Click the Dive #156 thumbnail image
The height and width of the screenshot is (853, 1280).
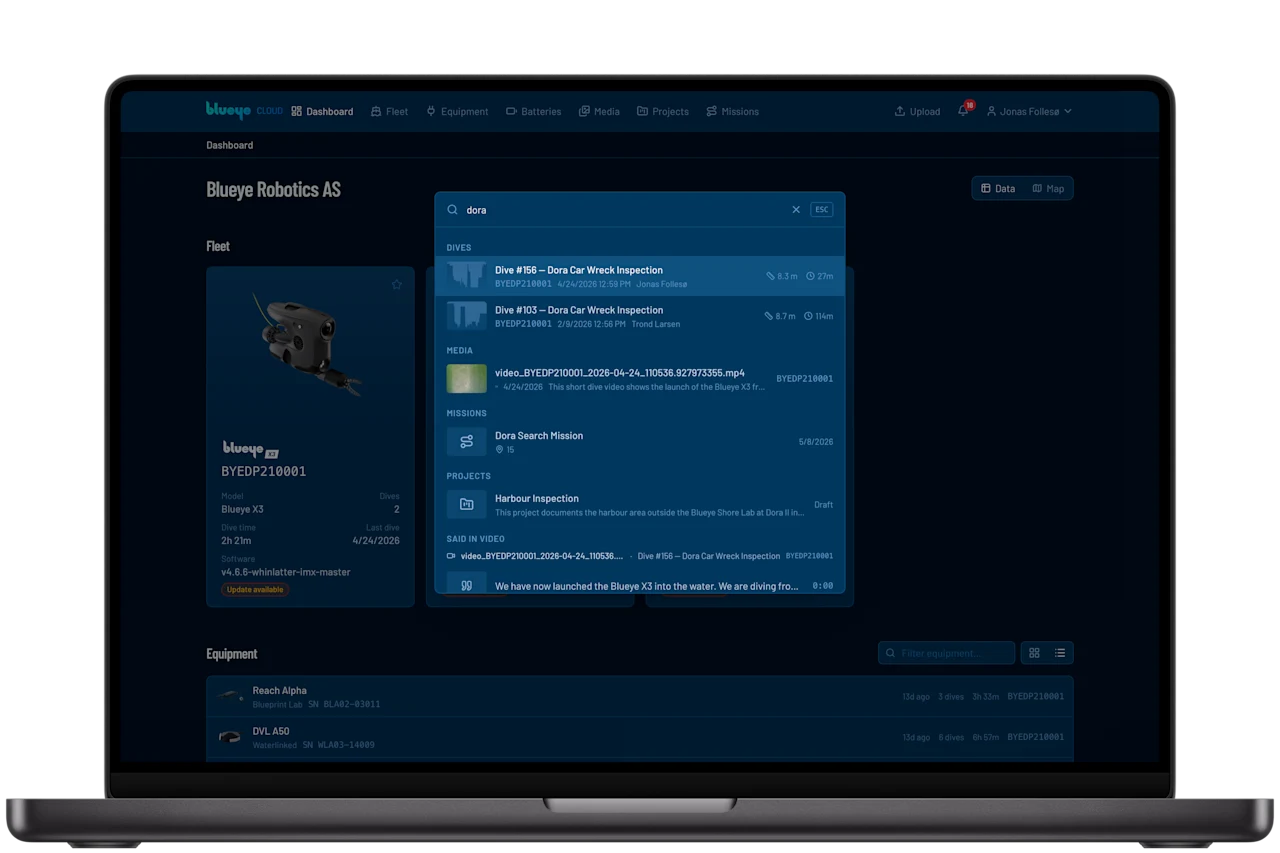click(466, 276)
